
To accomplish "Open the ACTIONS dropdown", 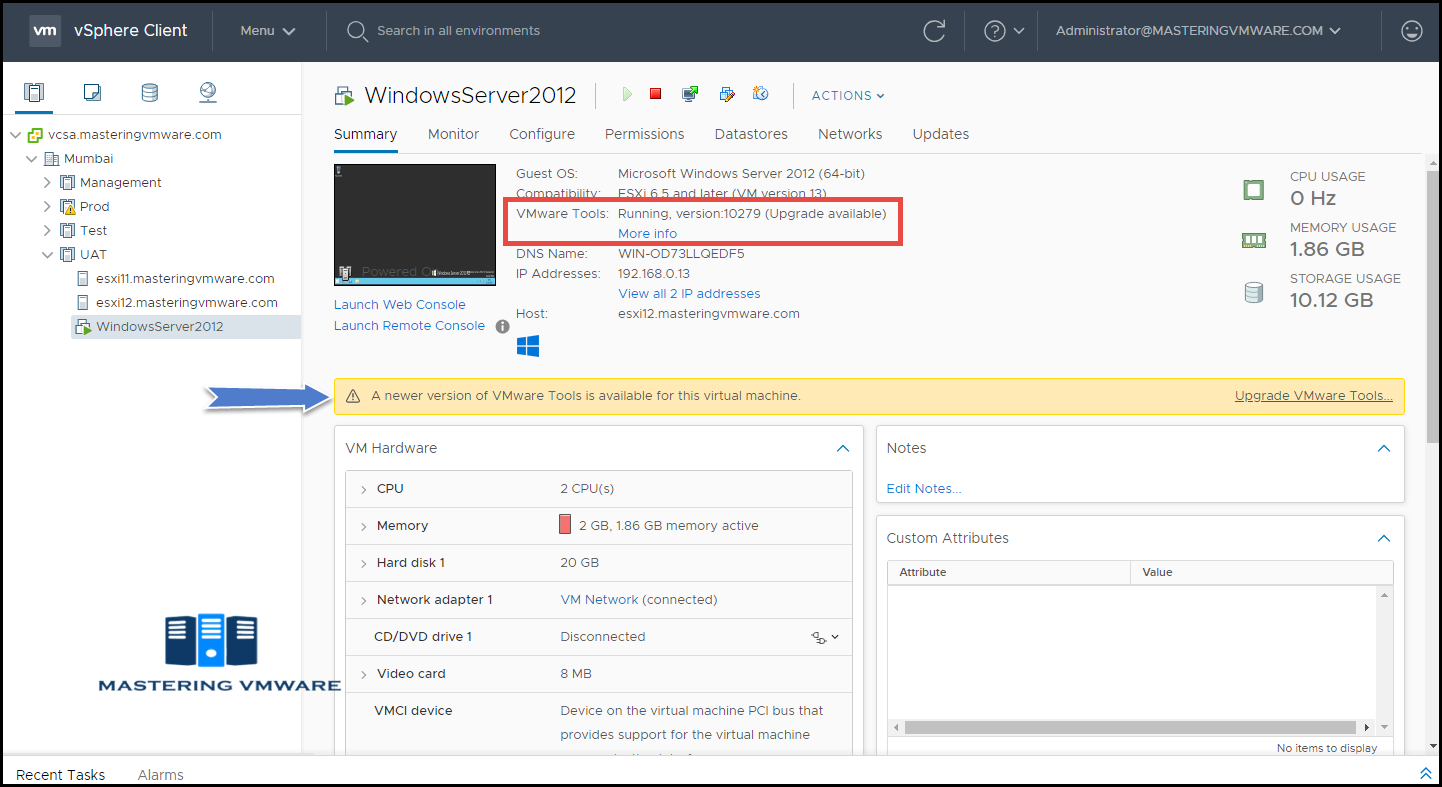I will [848, 96].
